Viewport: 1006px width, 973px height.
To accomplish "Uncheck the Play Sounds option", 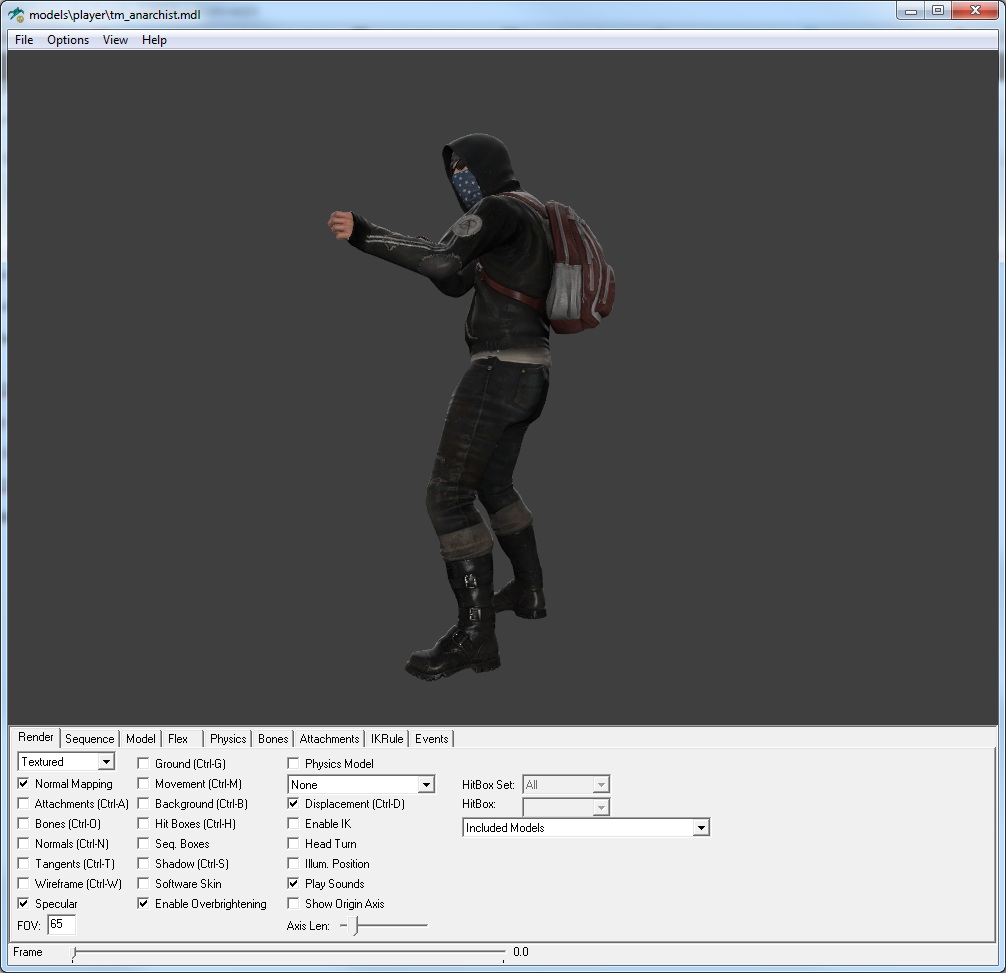I will pos(294,884).
